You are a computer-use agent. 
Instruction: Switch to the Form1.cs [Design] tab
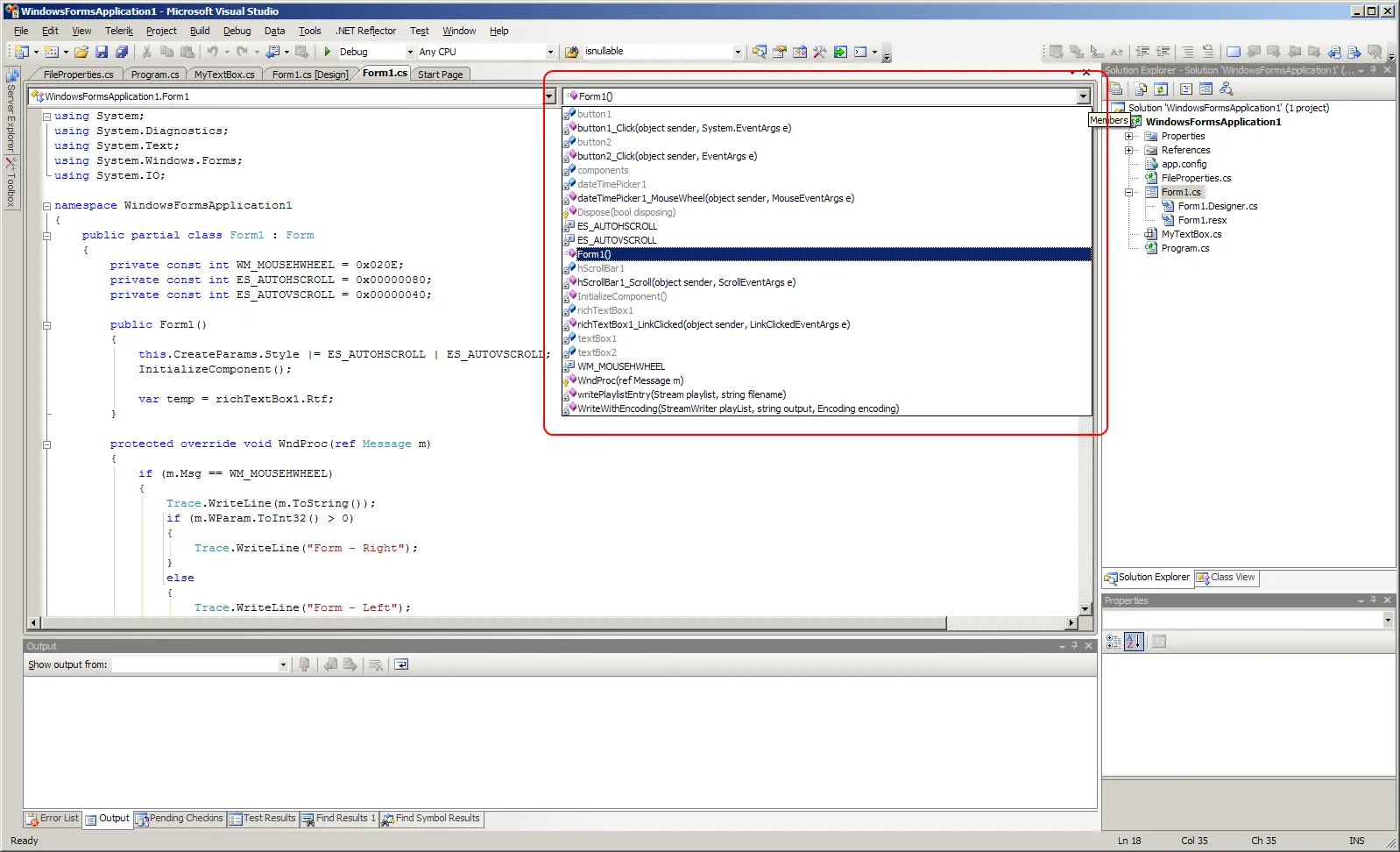309,75
